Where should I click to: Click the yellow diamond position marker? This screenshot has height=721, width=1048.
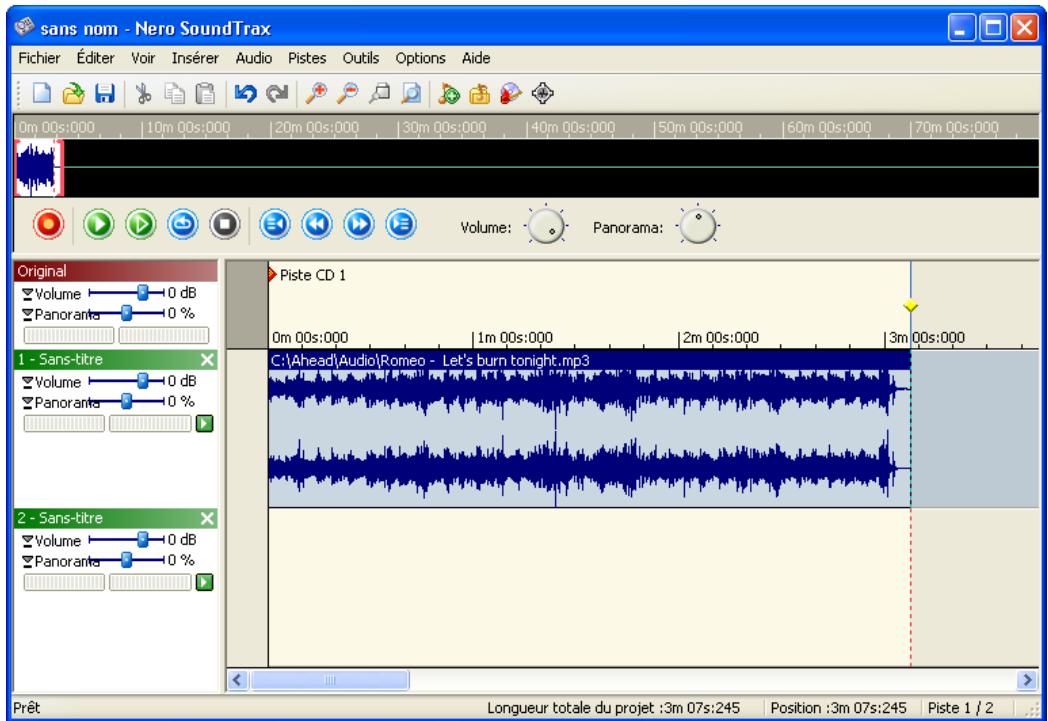tap(910, 306)
